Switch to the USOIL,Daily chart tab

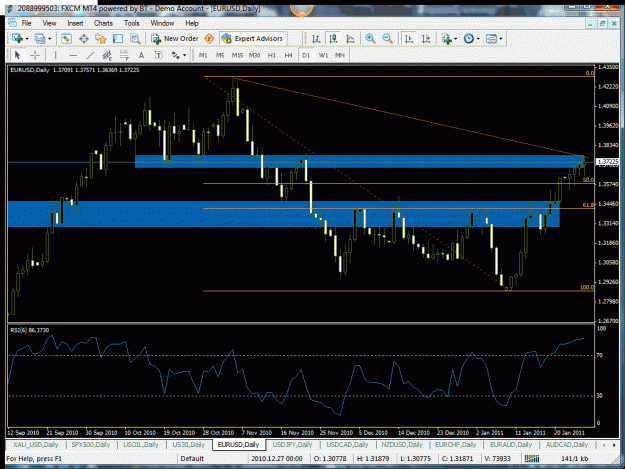click(x=141, y=445)
